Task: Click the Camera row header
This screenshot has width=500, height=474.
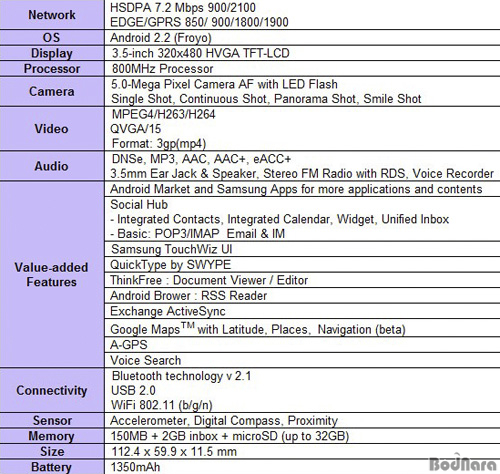Action: click(x=52, y=92)
